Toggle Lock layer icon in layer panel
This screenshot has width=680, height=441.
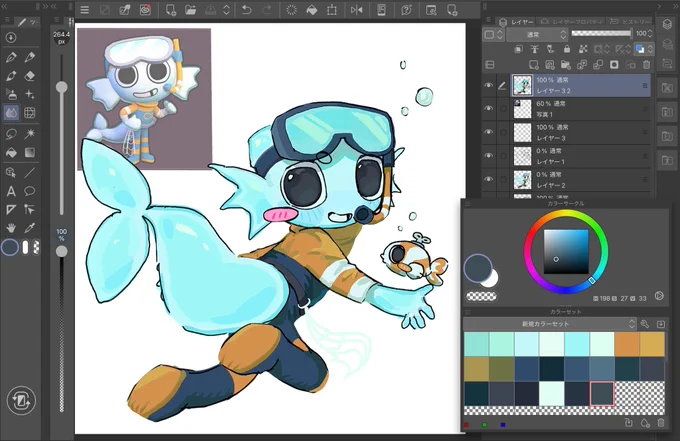(567, 49)
